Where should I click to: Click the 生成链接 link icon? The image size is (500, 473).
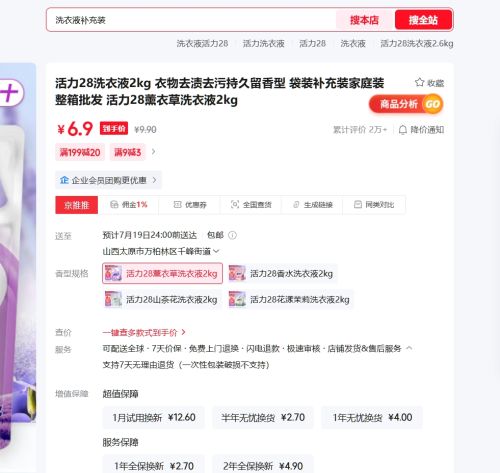pos(296,205)
